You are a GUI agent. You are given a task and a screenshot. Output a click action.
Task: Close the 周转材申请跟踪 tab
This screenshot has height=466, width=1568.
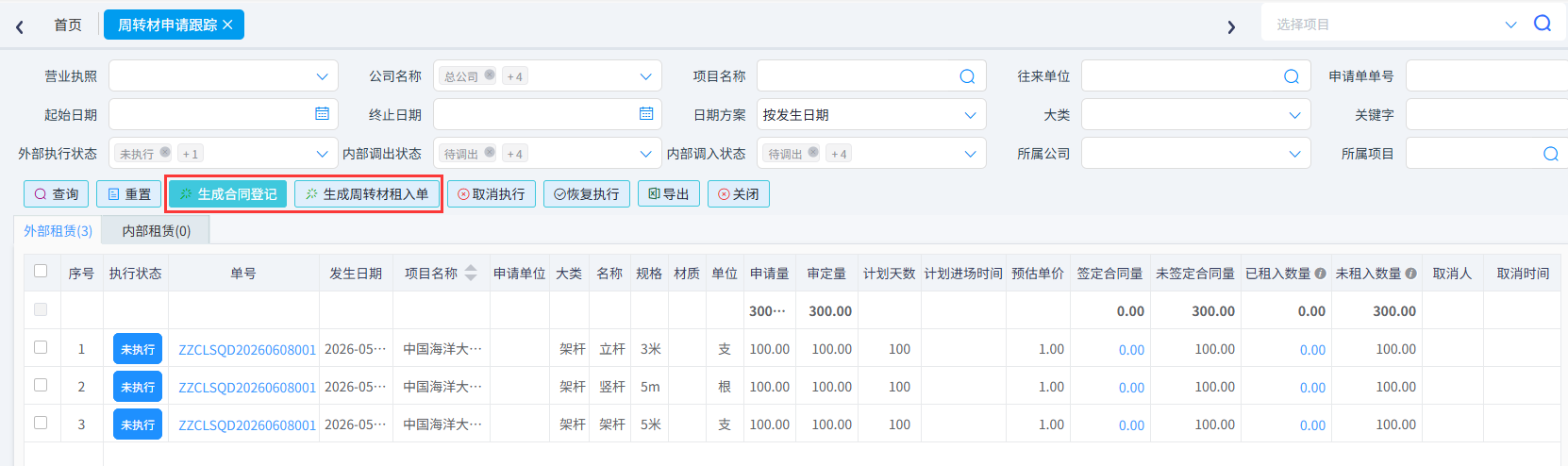tap(227, 25)
